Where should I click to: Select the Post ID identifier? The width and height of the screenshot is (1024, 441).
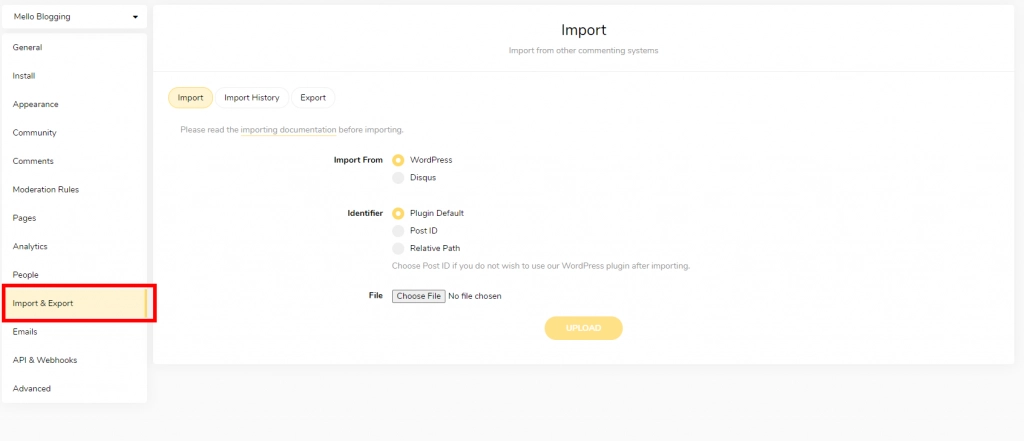coord(398,231)
